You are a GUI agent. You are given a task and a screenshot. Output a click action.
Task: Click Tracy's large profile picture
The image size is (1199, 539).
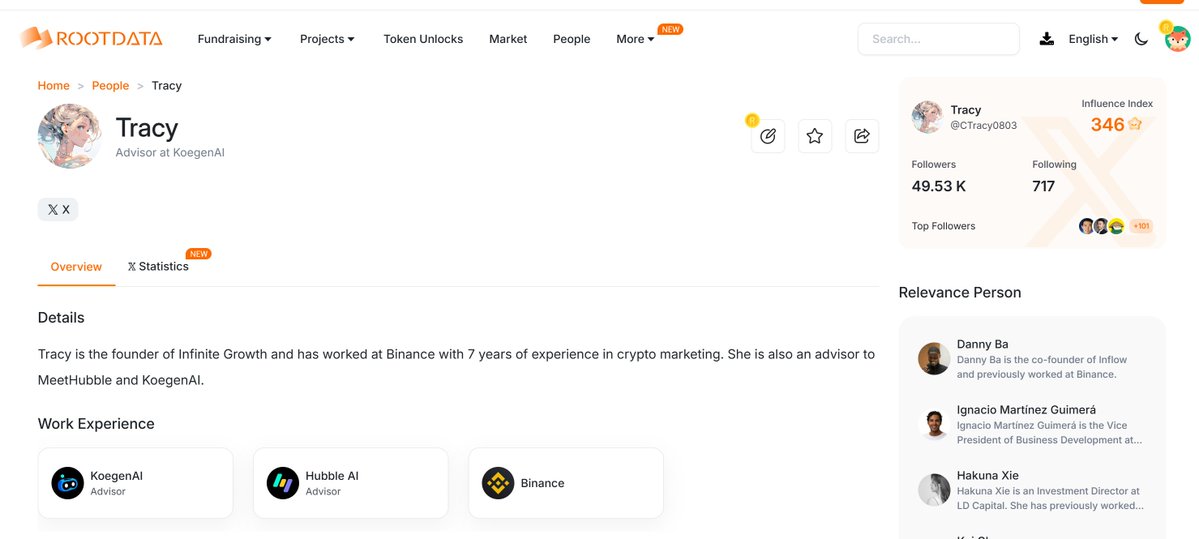70,136
